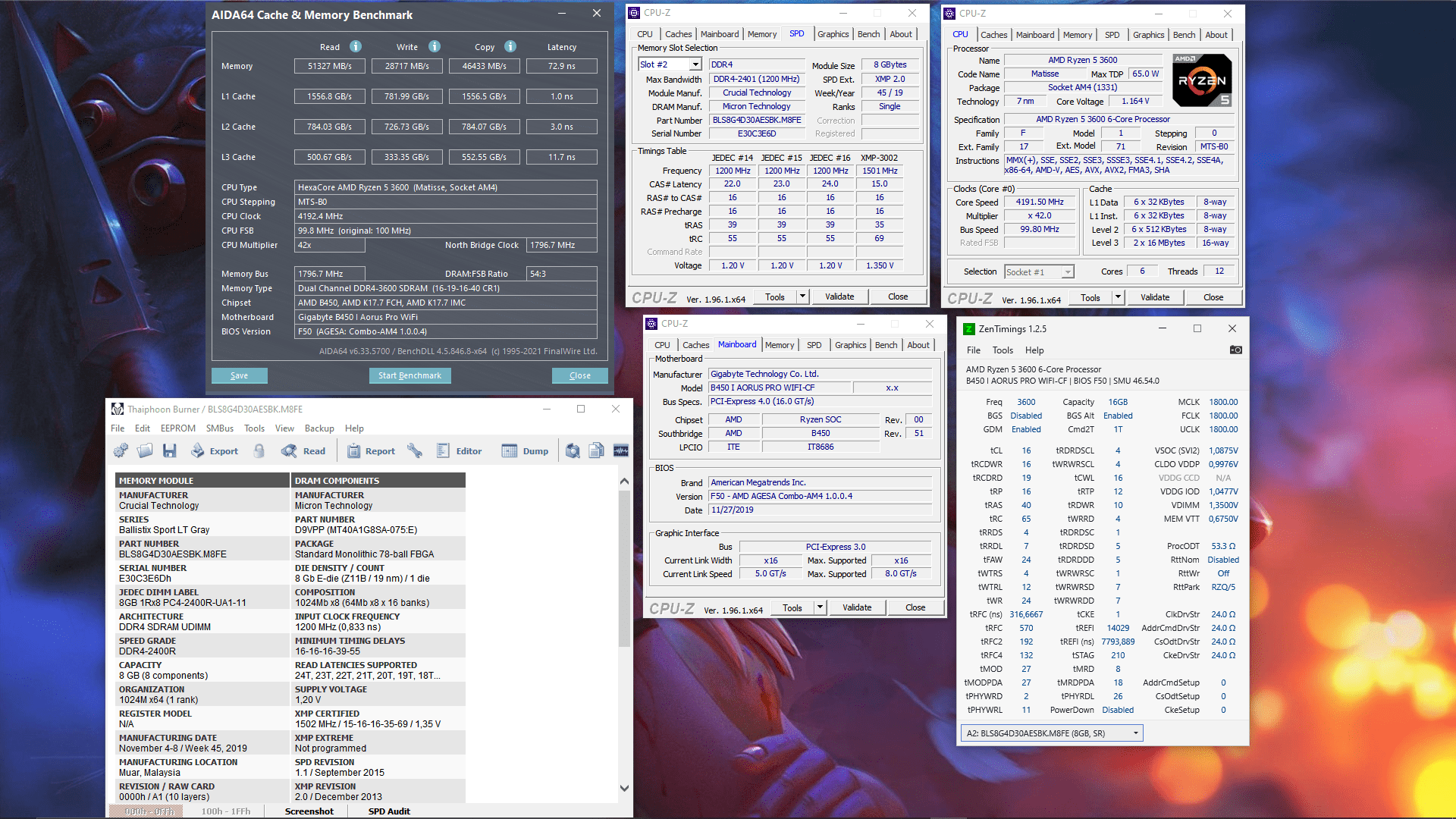Click the Thaiphoon Burner vertical scrollbar down arrow
This screenshot has width=1456, height=819.
click(x=624, y=788)
